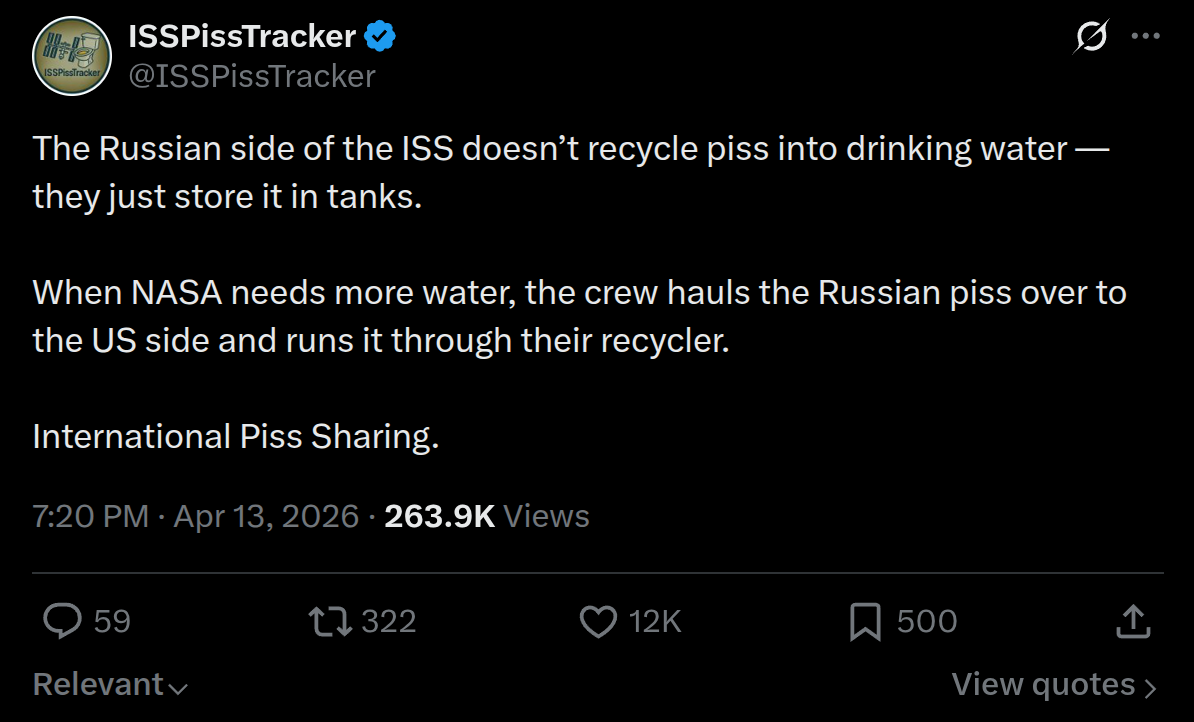The image size is (1194, 722).
Task: Open the three-dot more options menu
Action: tap(1145, 36)
